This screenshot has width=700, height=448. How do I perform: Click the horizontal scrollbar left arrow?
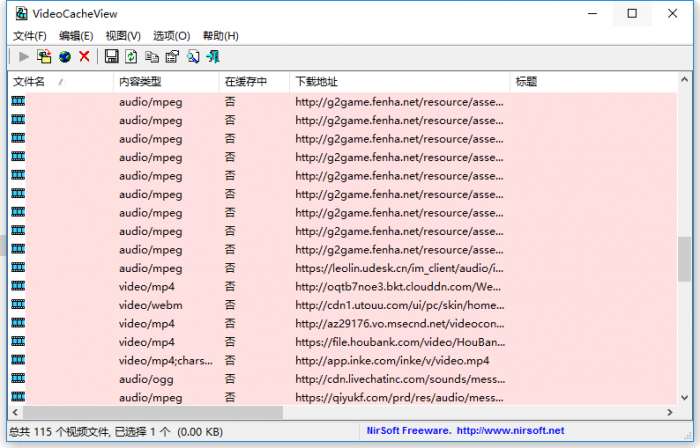[x=15, y=412]
